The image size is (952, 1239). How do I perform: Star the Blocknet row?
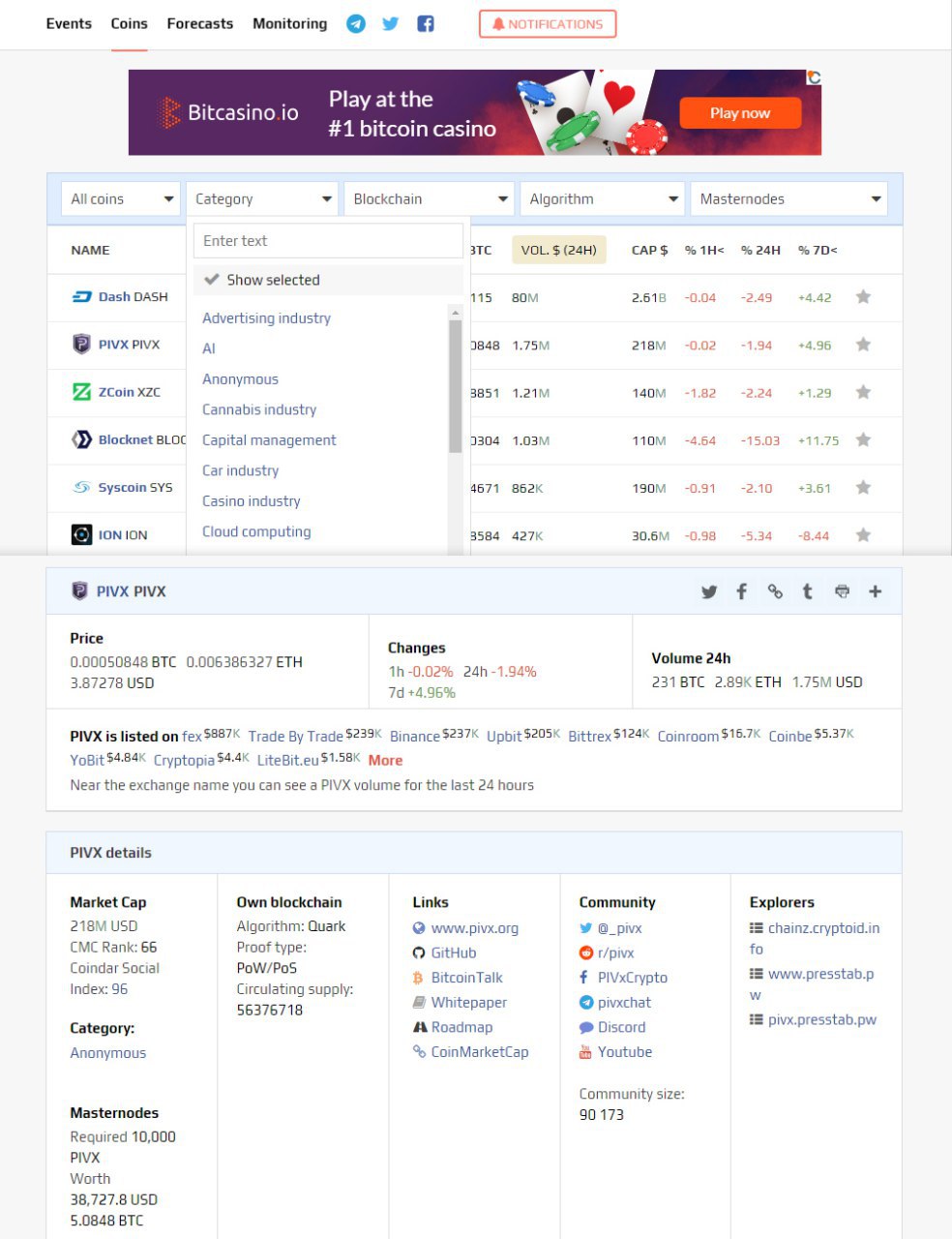pyautogui.click(x=863, y=439)
